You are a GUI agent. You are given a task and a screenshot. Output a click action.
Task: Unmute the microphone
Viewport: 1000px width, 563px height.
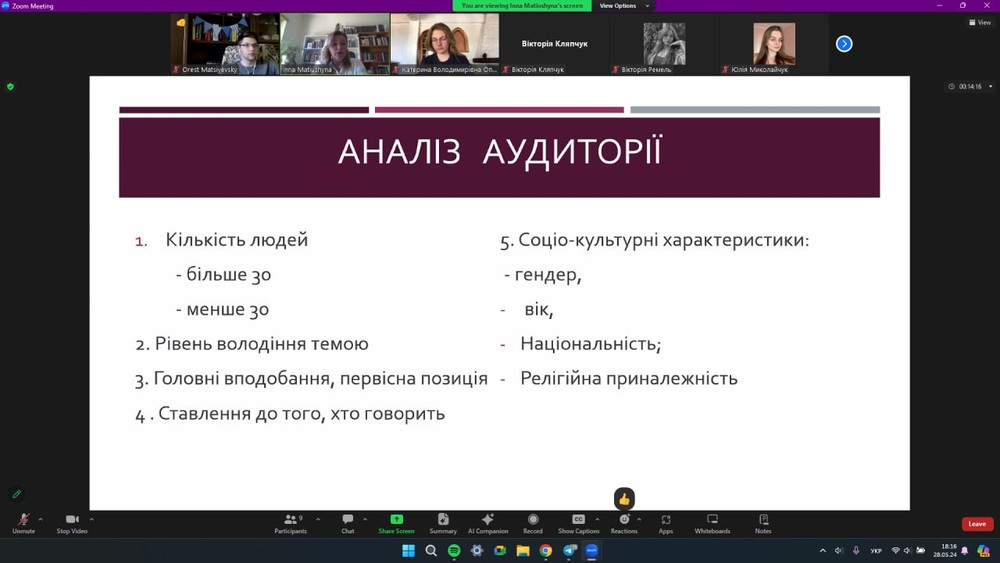point(24,523)
